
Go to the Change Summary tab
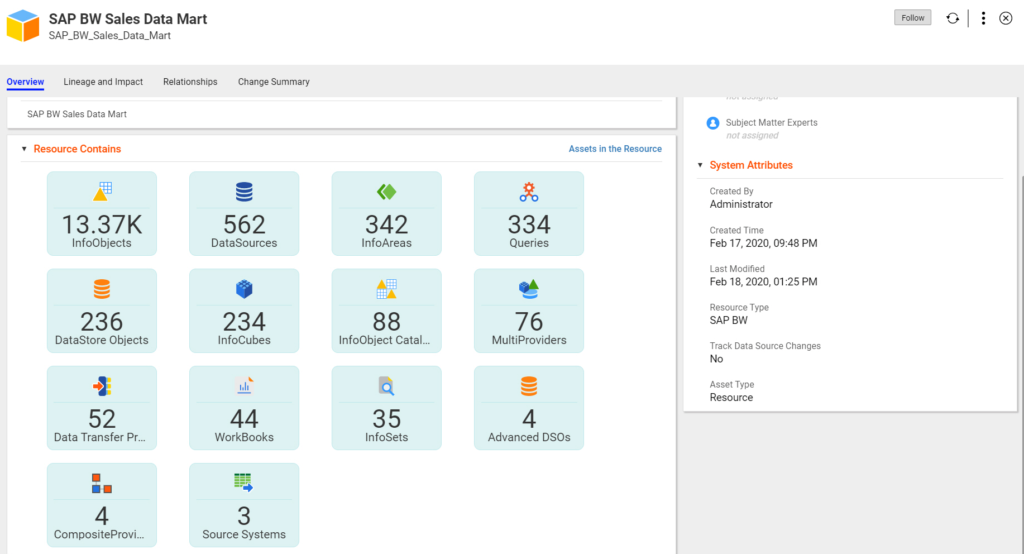(273, 82)
